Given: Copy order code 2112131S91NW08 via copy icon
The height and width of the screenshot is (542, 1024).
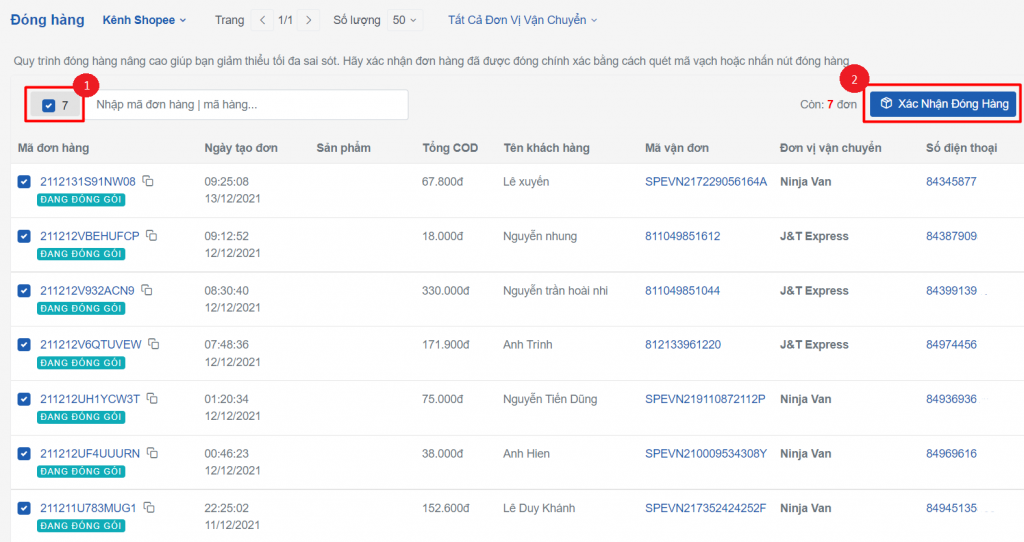Looking at the screenshot, I should click(148, 181).
